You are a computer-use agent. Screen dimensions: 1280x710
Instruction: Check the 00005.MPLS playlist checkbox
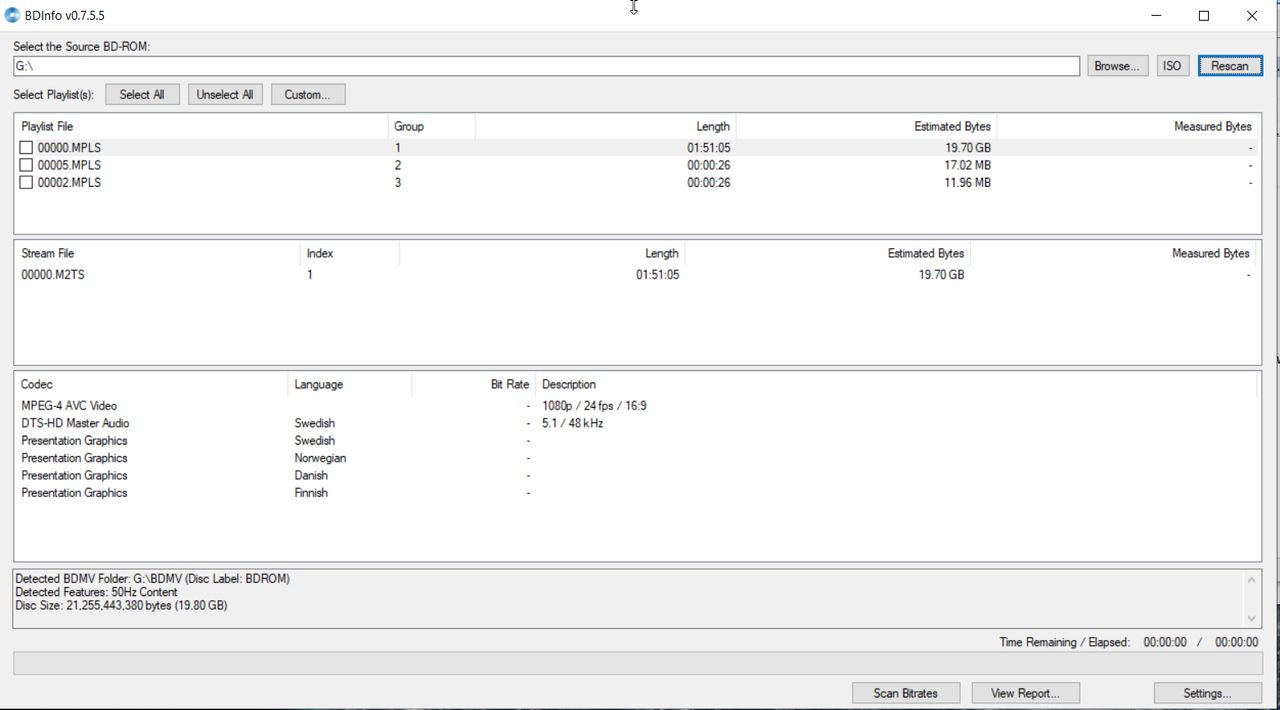coord(26,165)
